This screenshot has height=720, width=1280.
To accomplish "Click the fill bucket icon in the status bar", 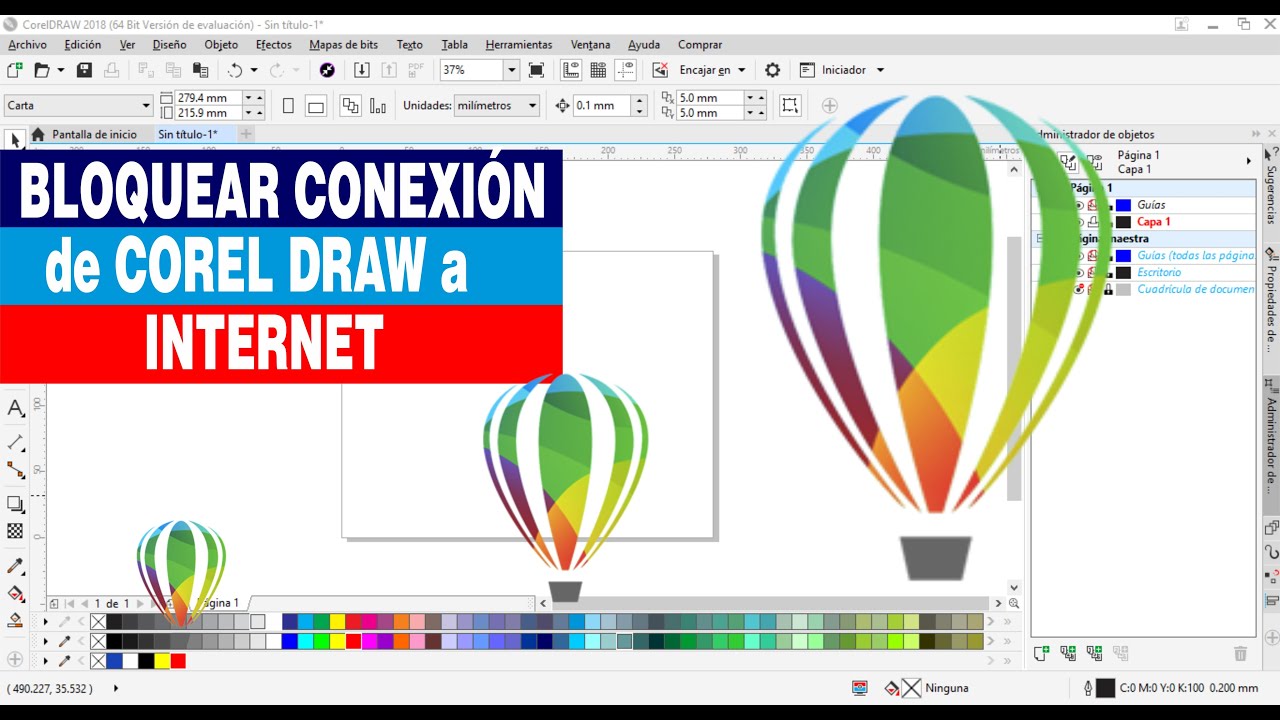I will (x=892, y=688).
